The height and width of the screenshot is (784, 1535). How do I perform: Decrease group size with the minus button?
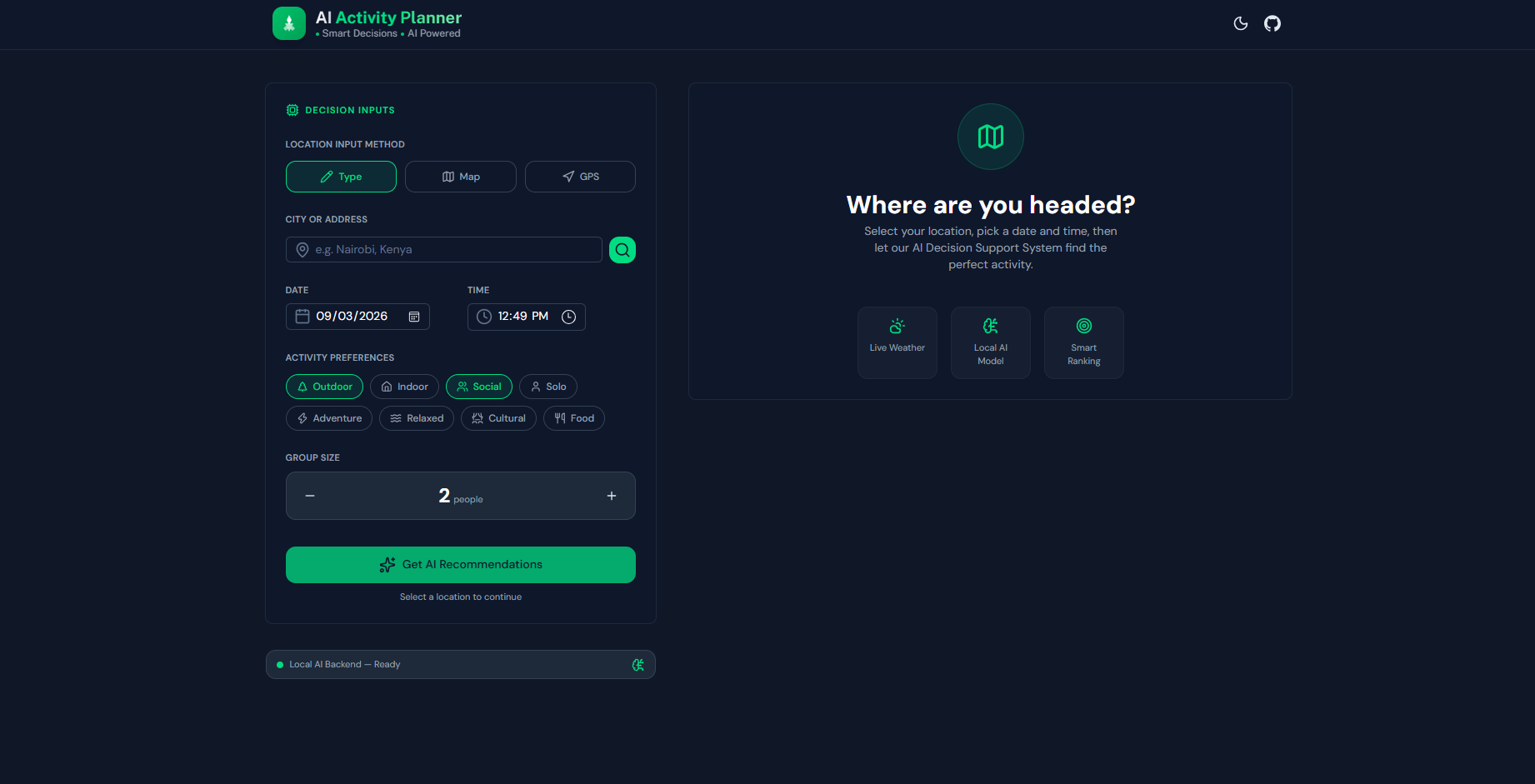pos(310,496)
